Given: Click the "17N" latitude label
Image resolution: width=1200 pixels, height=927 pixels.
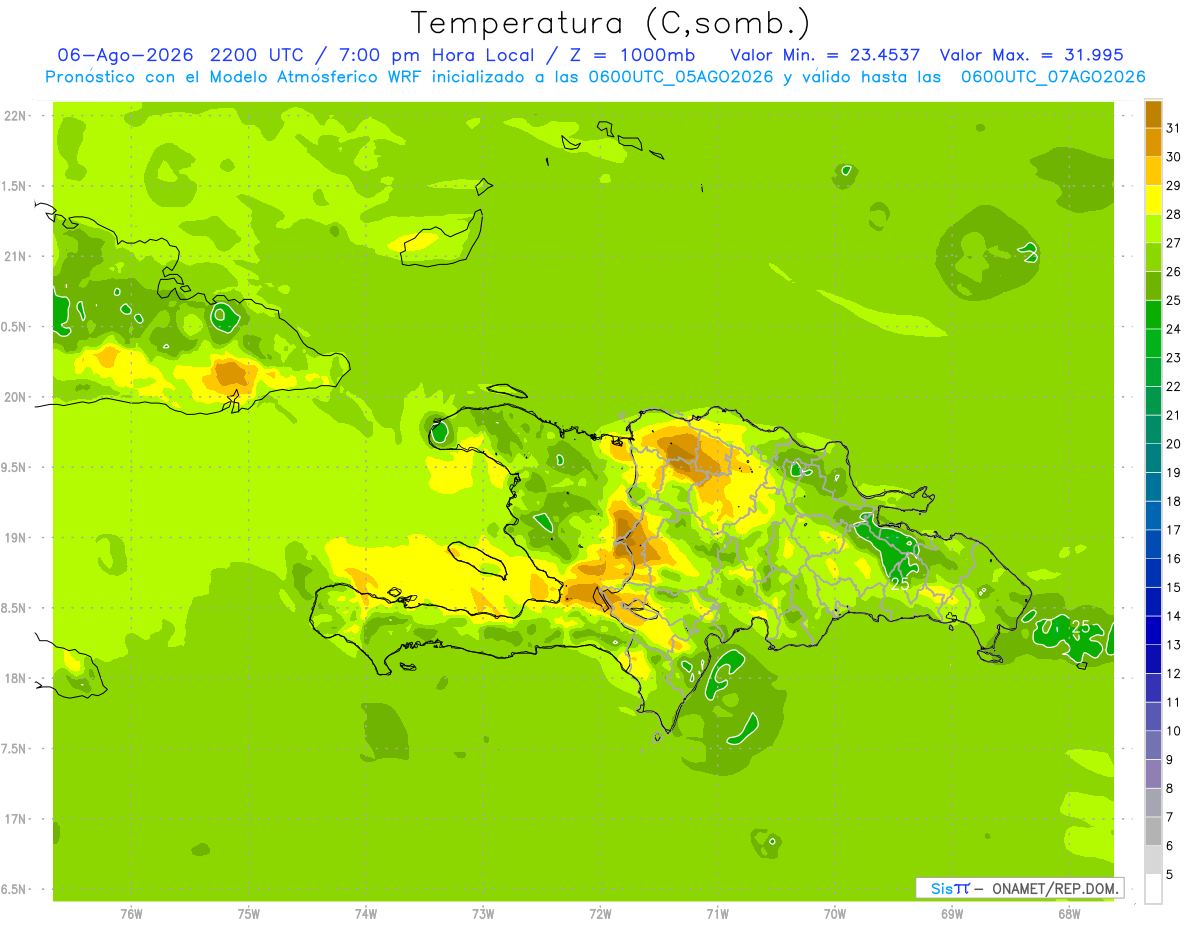Looking at the screenshot, I should coord(14,818).
